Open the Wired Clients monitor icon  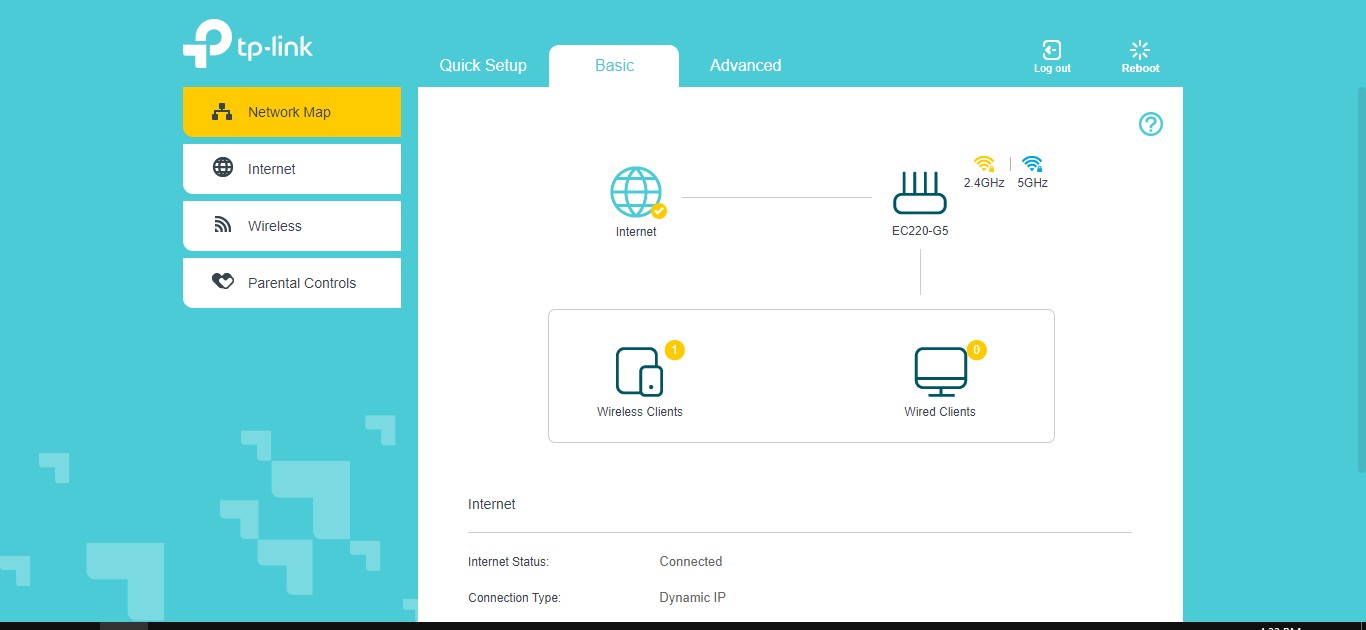[940, 371]
